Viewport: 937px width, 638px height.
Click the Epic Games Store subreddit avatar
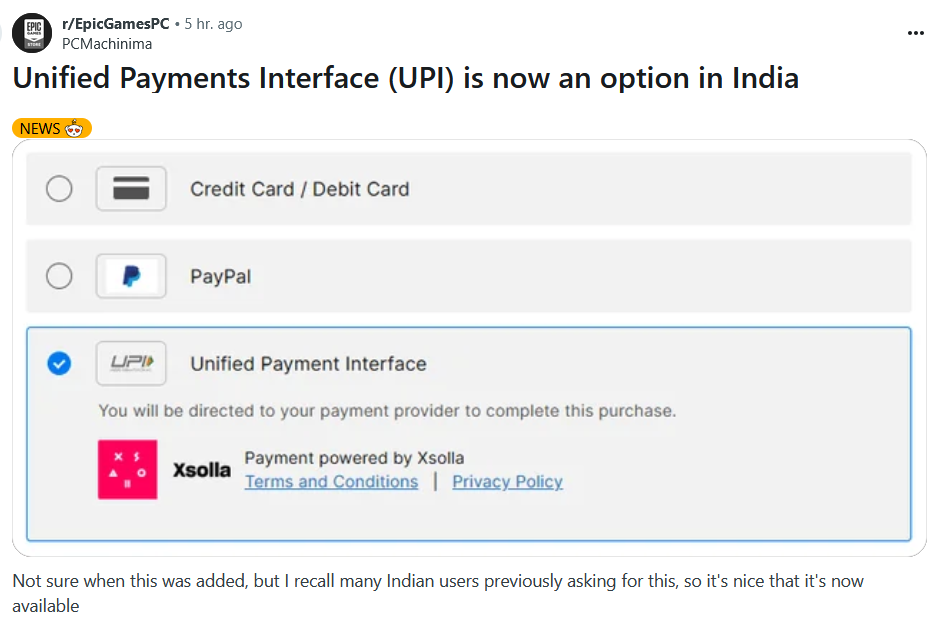pyautogui.click(x=32, y=33)
